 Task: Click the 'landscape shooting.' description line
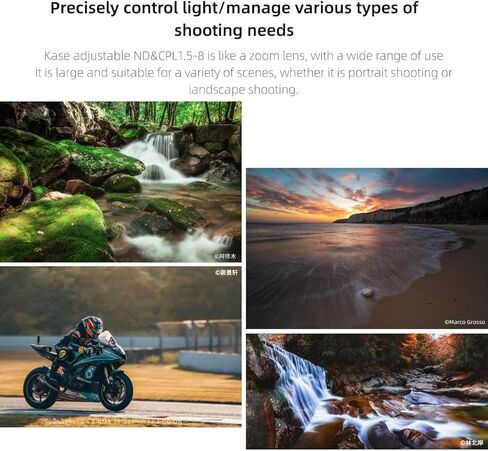[243, 90]
